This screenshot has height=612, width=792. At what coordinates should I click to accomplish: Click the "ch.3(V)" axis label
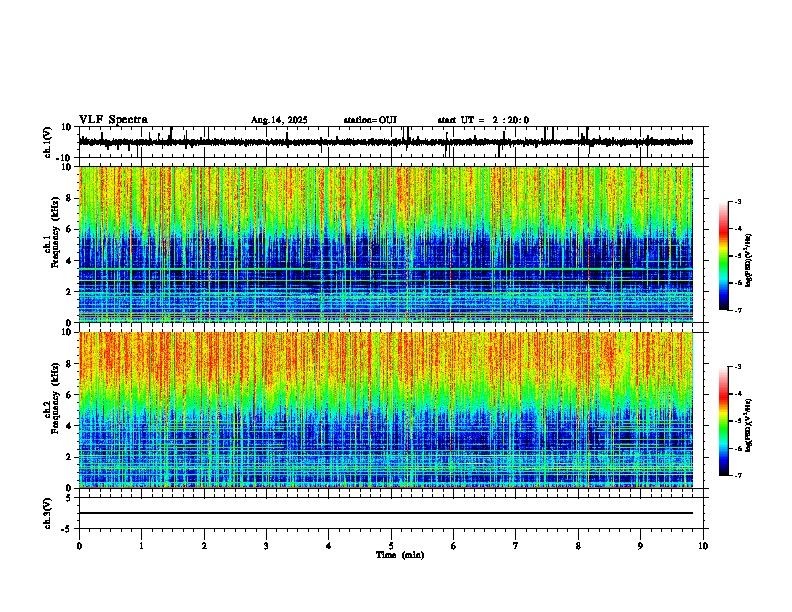(48, 513)
